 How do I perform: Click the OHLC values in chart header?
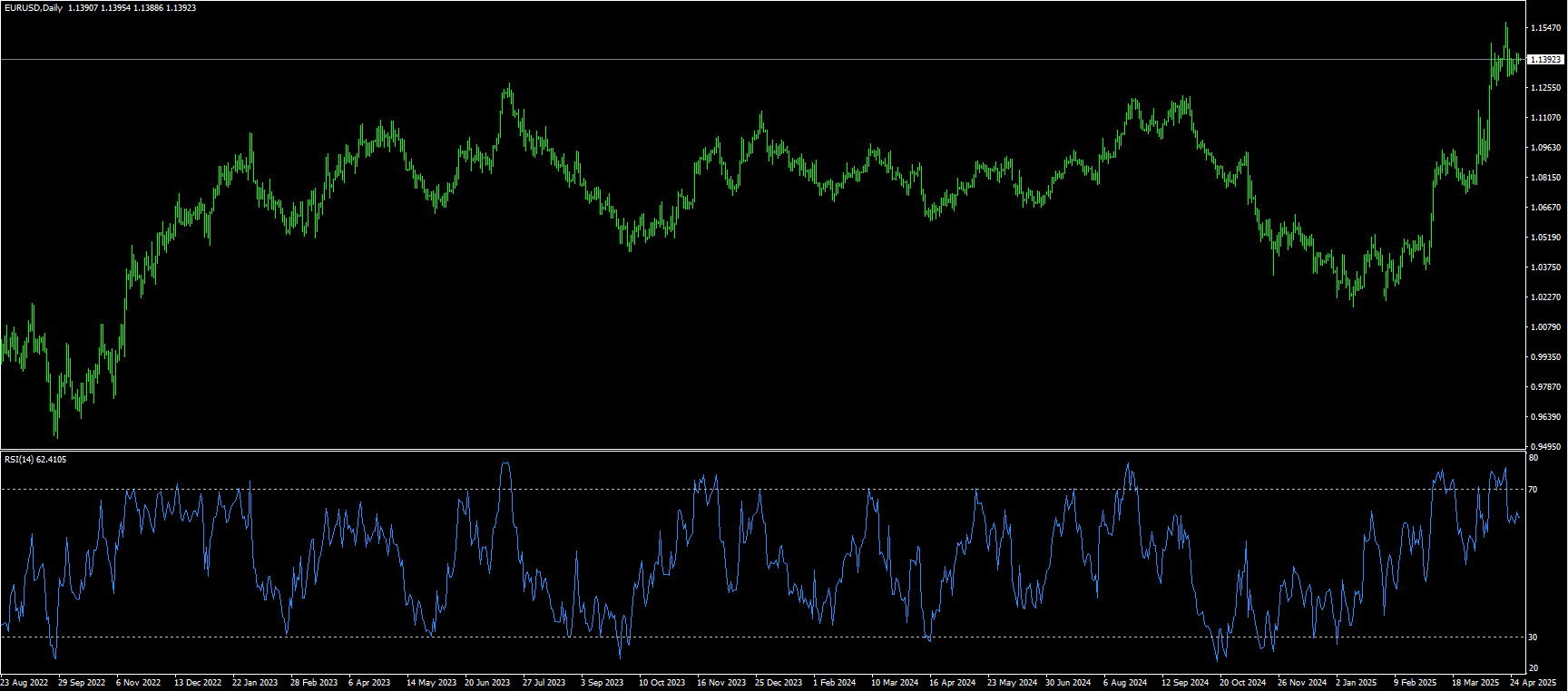point(132,8)
